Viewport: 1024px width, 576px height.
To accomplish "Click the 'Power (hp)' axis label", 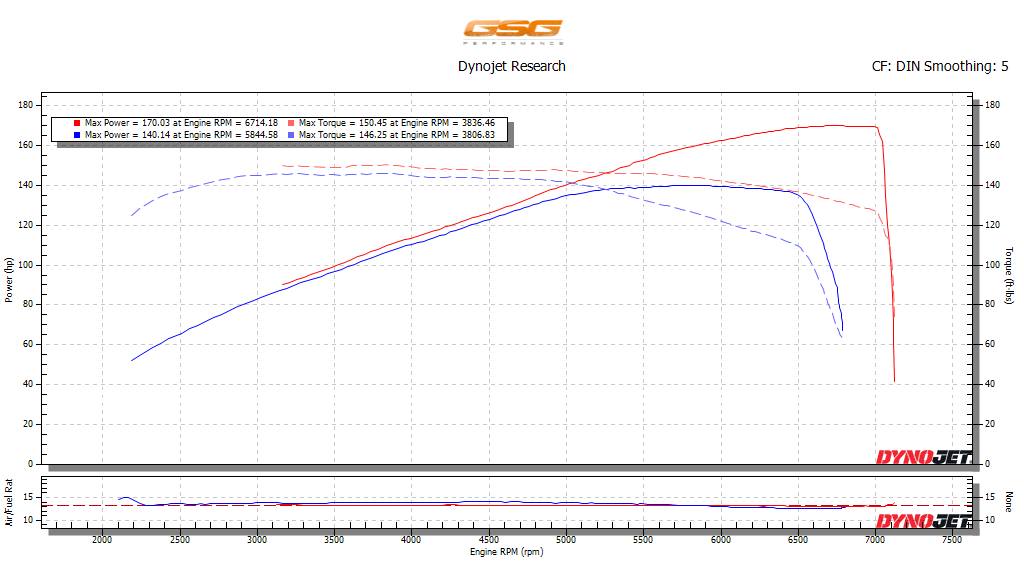I will pos(8,280).
